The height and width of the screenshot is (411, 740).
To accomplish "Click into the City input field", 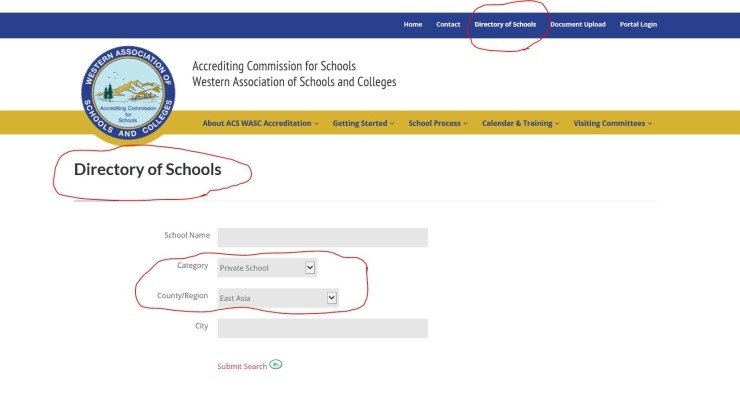I will [x=322, y=328].
